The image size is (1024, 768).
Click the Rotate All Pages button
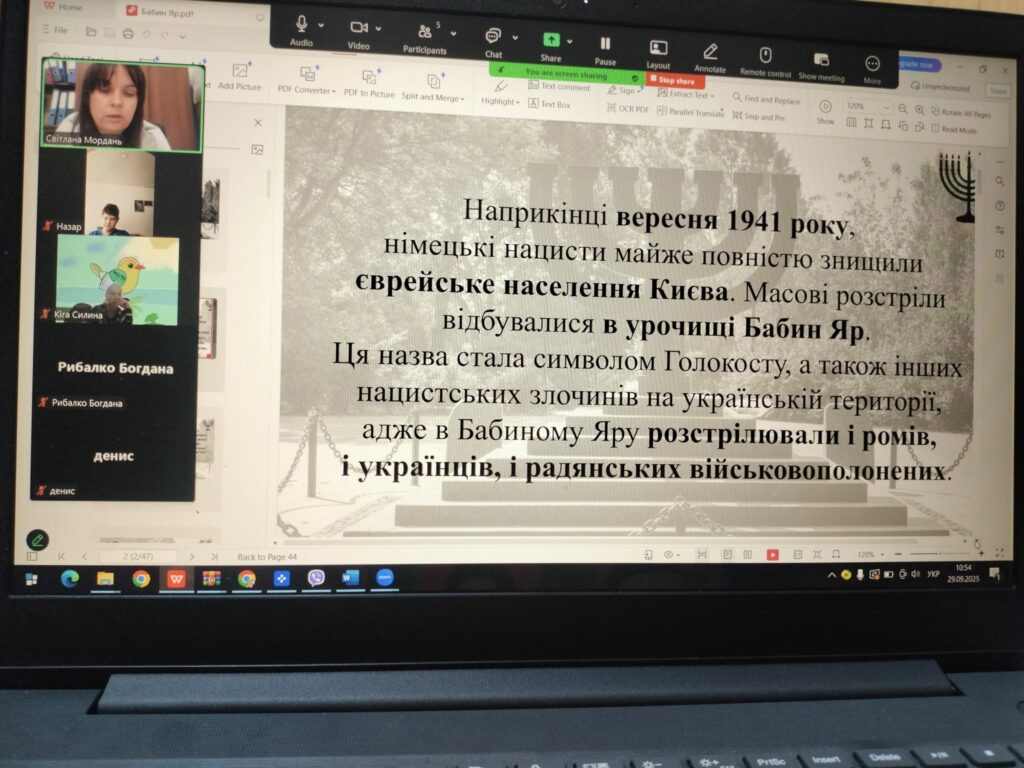(961, 112)
